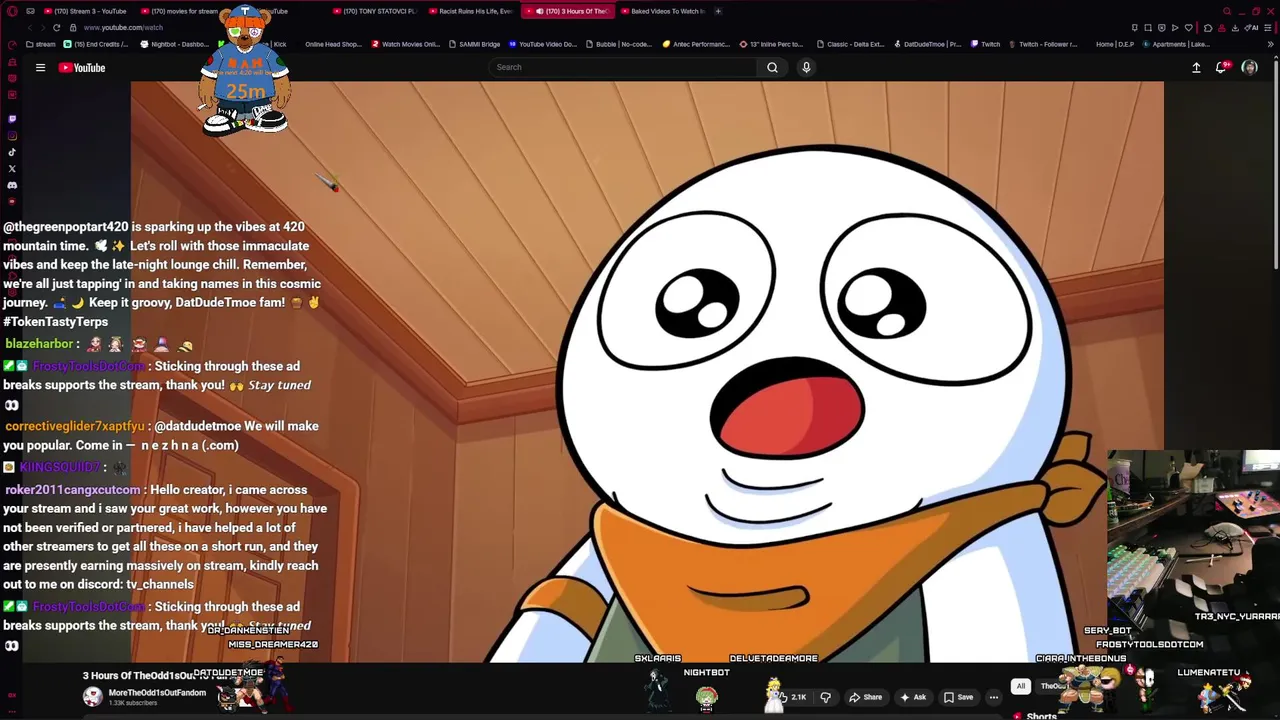Image resolution: width=1280 pixels, height=720 pixels.
Task: Click the video player to pause playback
Action: coord(647,371)
